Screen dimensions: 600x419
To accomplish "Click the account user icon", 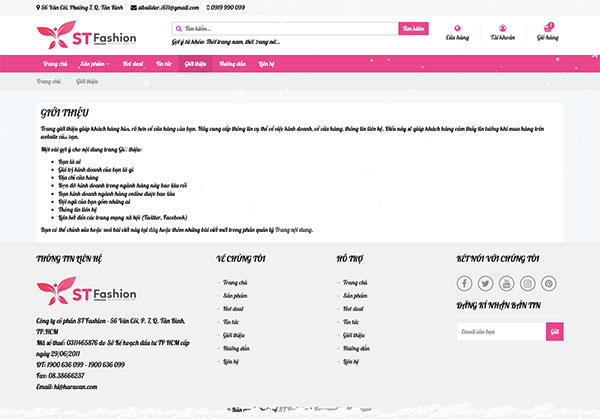I will (x=502, y=28).
